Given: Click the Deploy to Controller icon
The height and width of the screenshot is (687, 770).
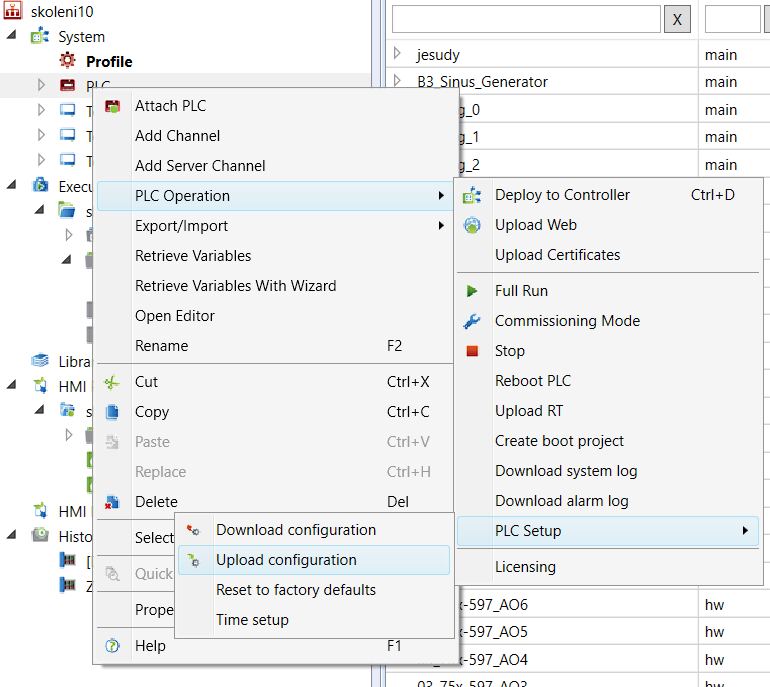Looking at the screenshot, I should (472, 196).
